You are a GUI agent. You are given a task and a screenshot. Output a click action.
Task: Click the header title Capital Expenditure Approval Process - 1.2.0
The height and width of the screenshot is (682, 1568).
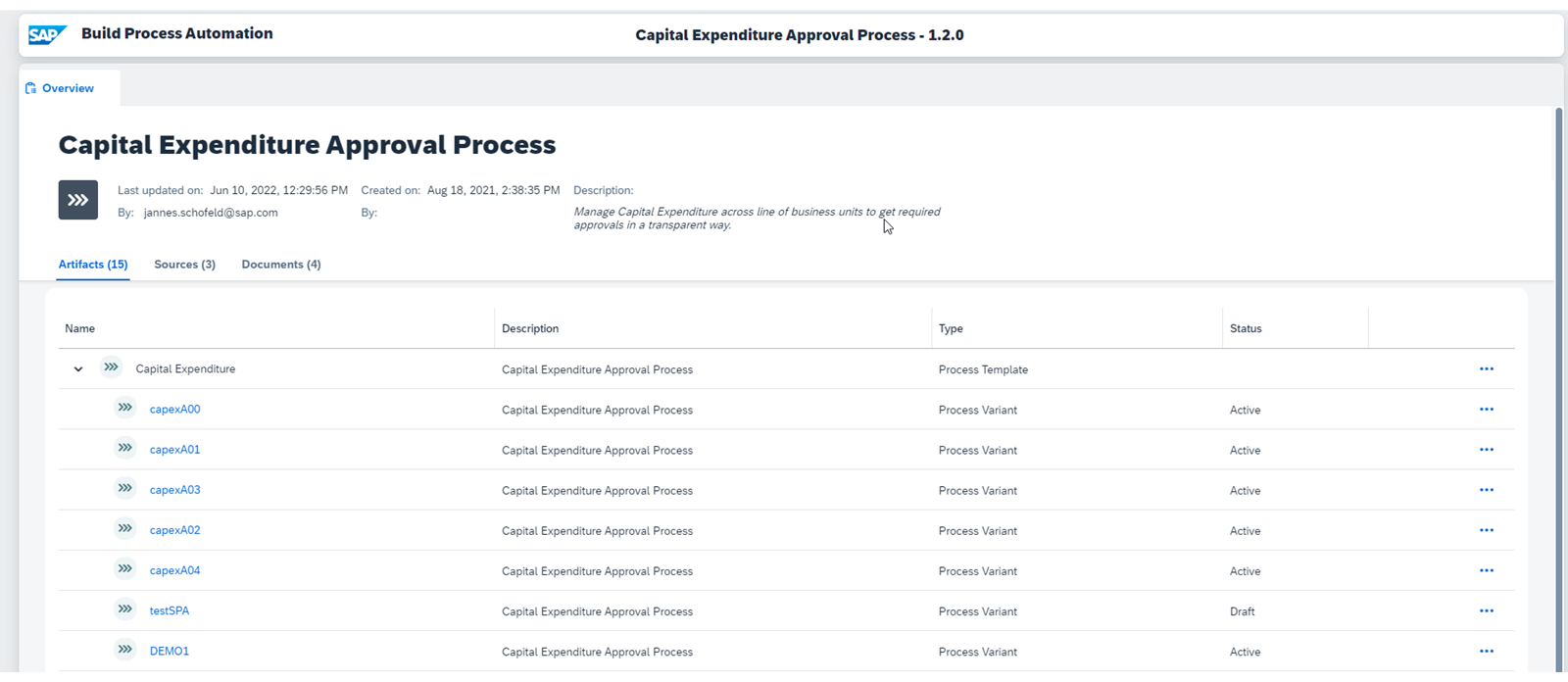tap(800, 35)
